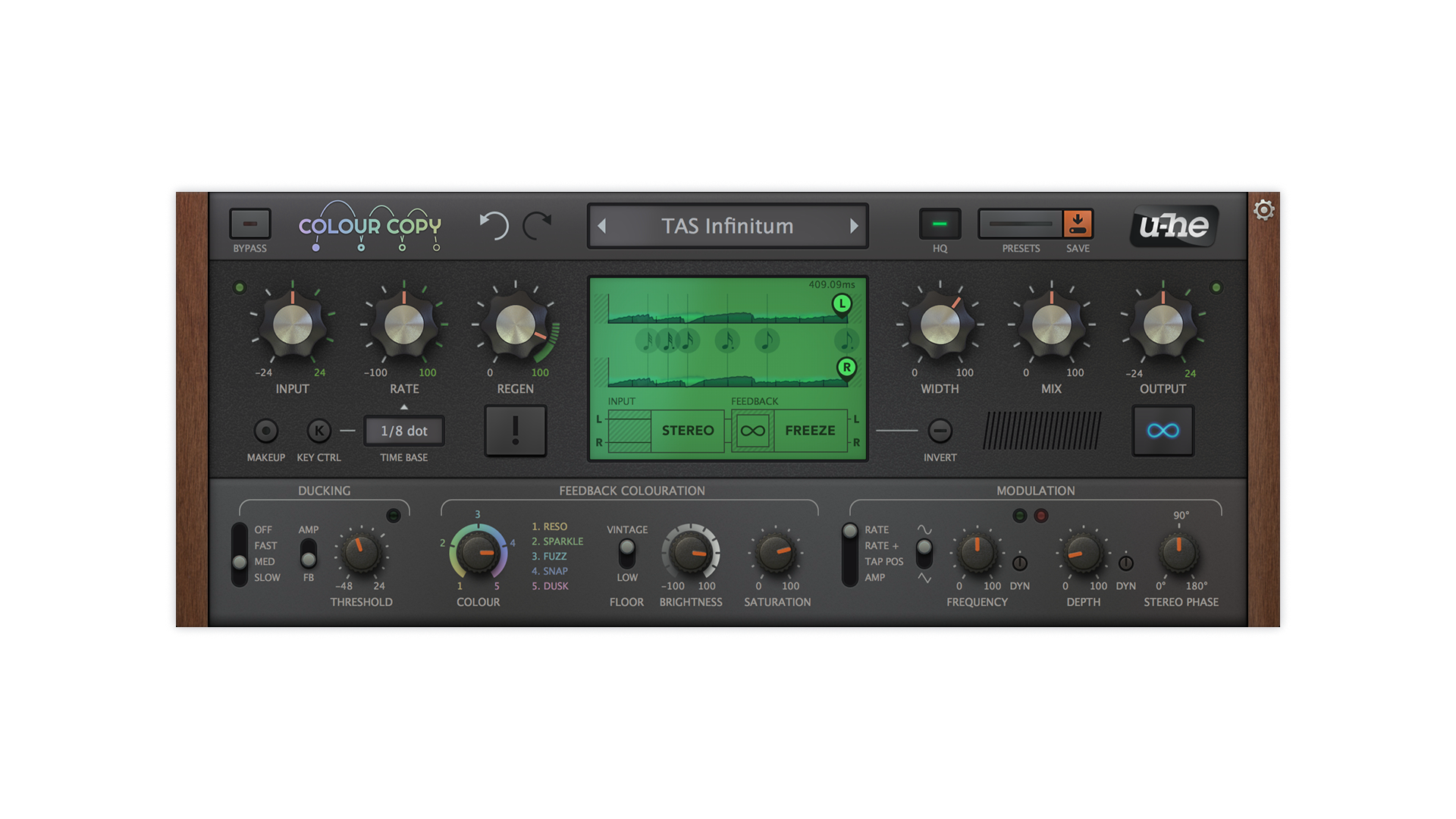
Task: Click the blue infinity loop button
Action: point(1163,431)
